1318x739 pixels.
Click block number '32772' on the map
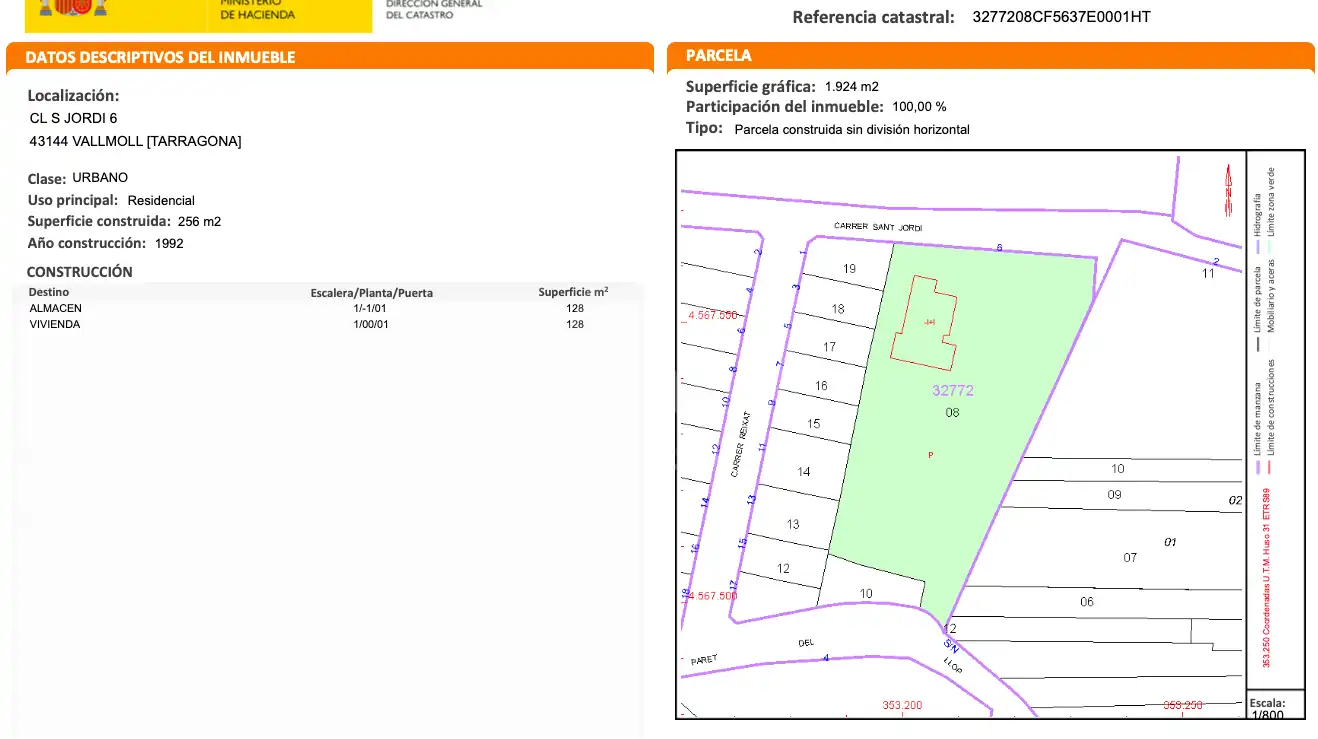pyautogui.click(x=952, y=391)
